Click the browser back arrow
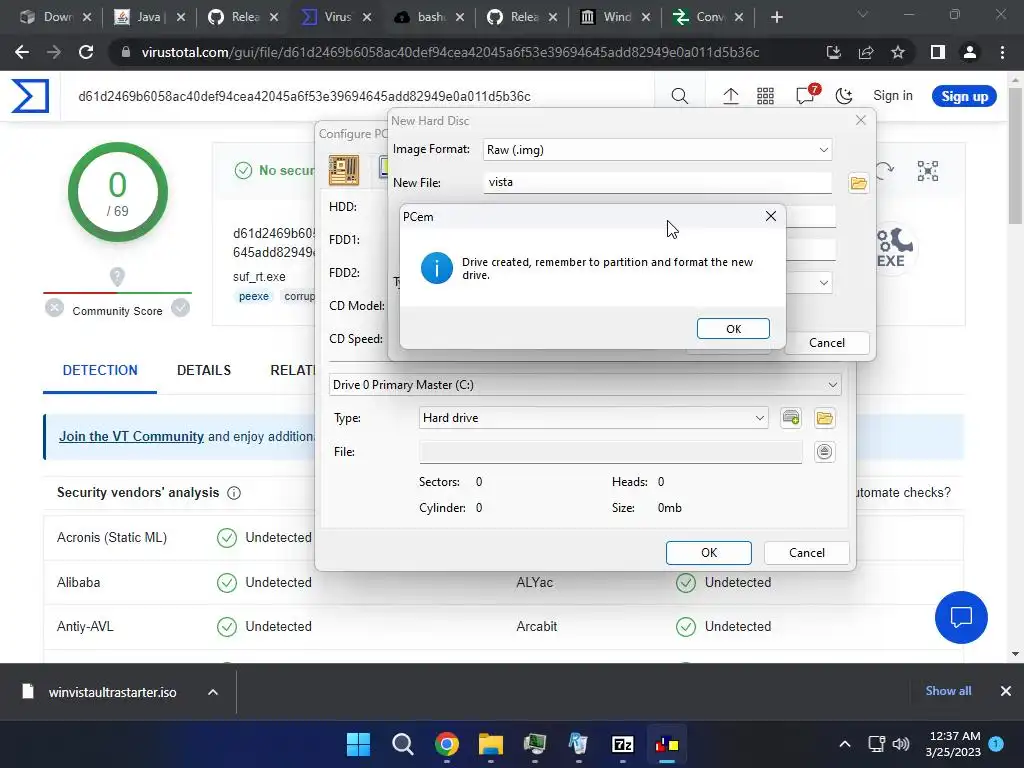 click(x=22, y=52)
